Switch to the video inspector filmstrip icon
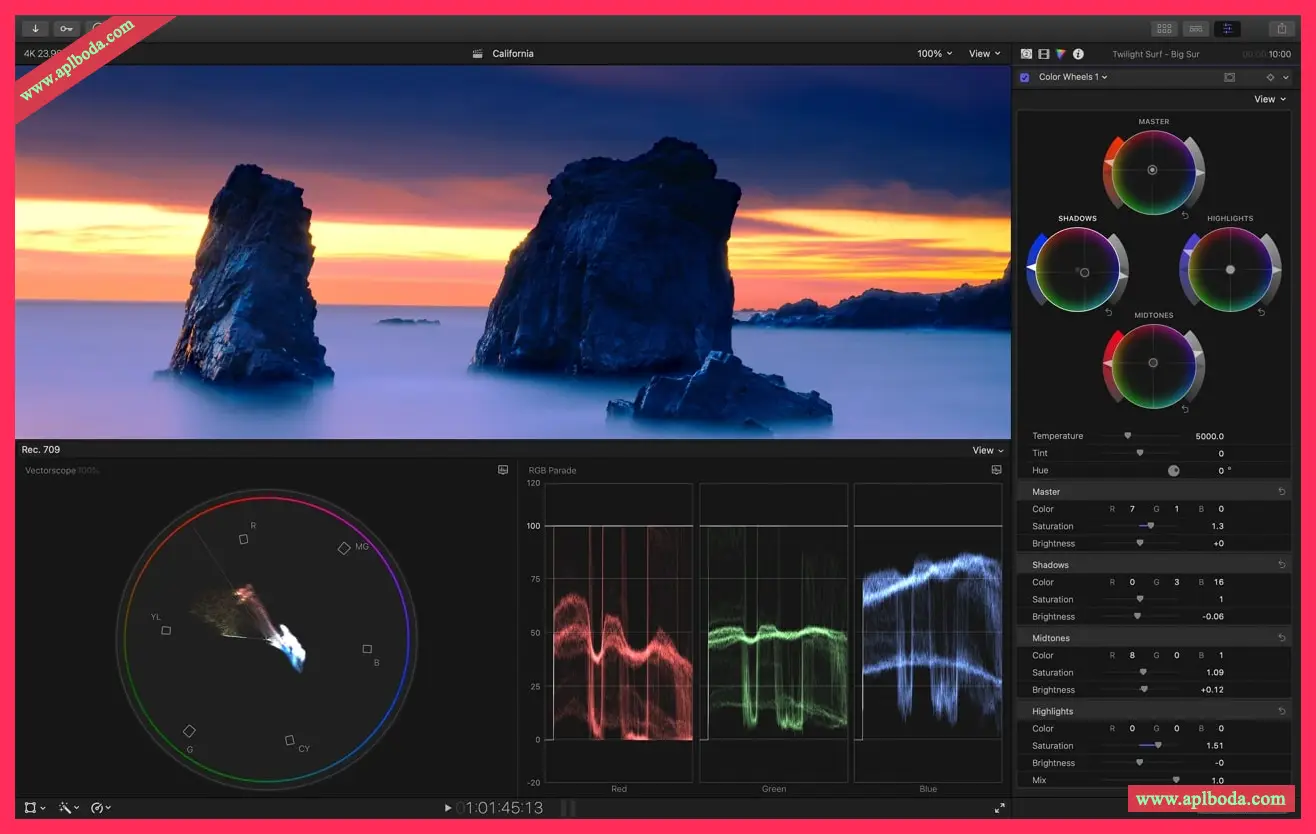The width and height of the screenshot is (1316, 834). [x=1043, y=54]
